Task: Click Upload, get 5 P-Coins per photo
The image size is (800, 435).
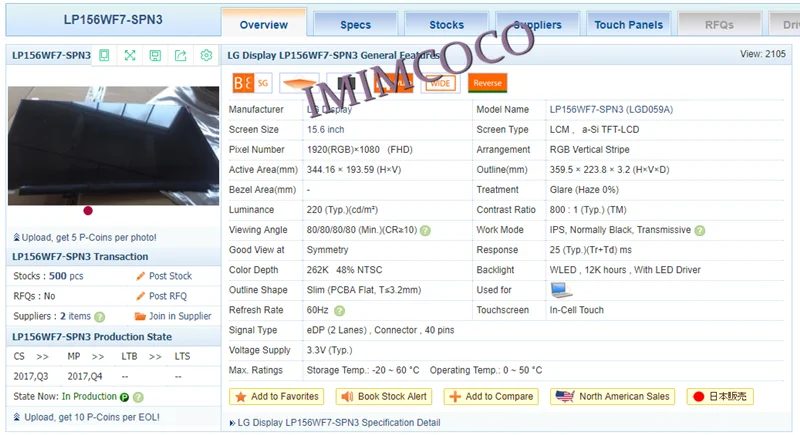Action: (x=85, y=237)
